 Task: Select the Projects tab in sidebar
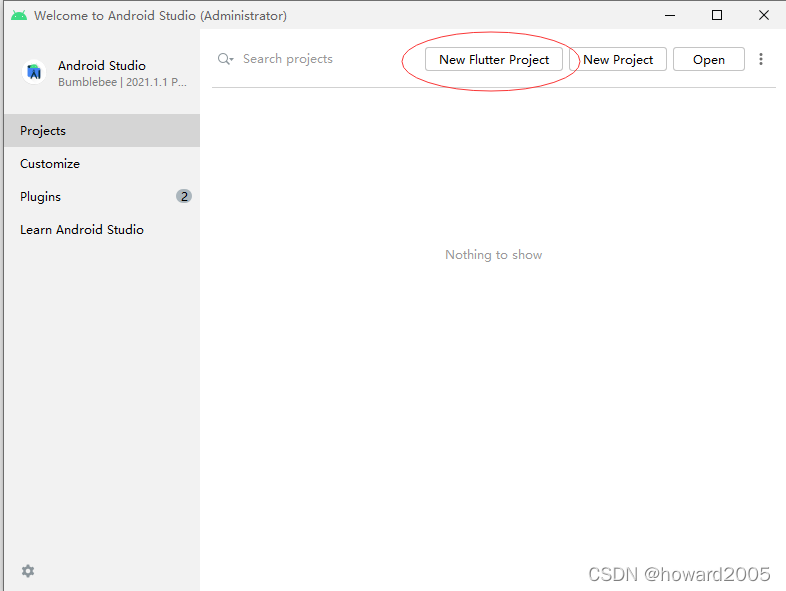click(102, 130)
